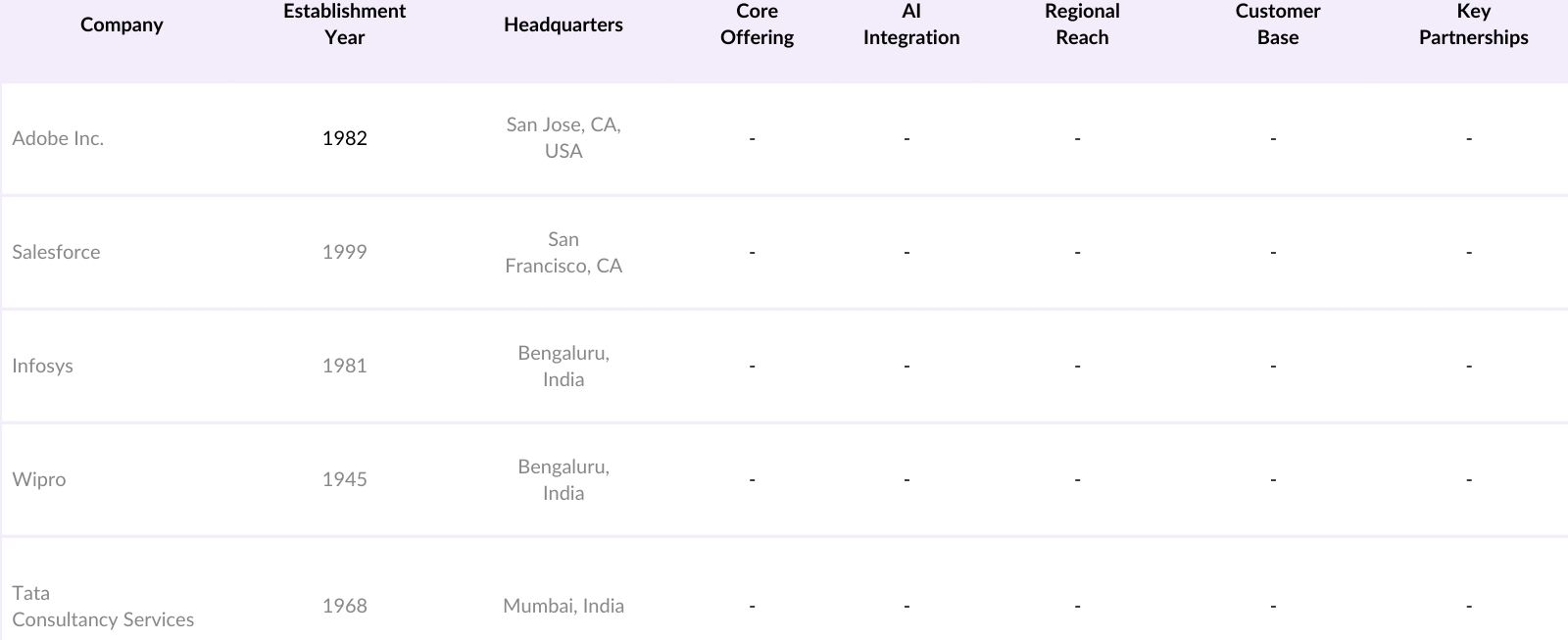The width and height of the screenshot is (1568, 640).
Task: Click Tata Consultancy Services cell
Action: [103, 606]
